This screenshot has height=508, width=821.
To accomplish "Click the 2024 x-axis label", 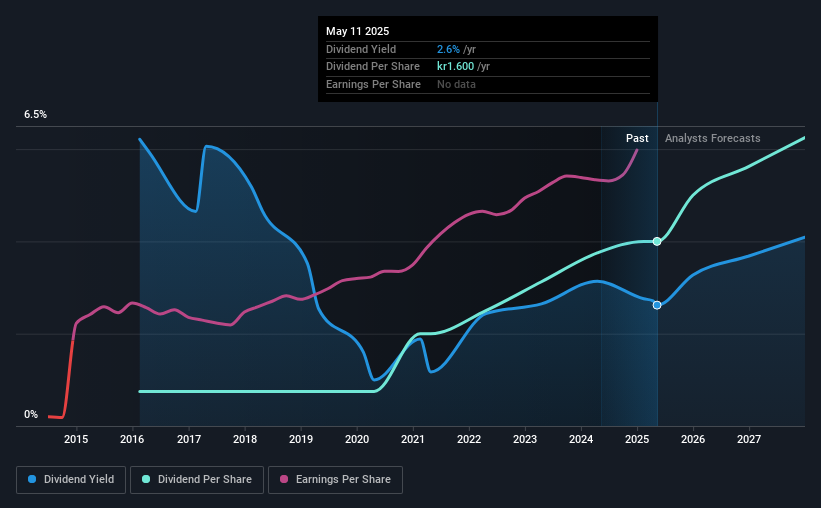I will click(x=581, y=439).
